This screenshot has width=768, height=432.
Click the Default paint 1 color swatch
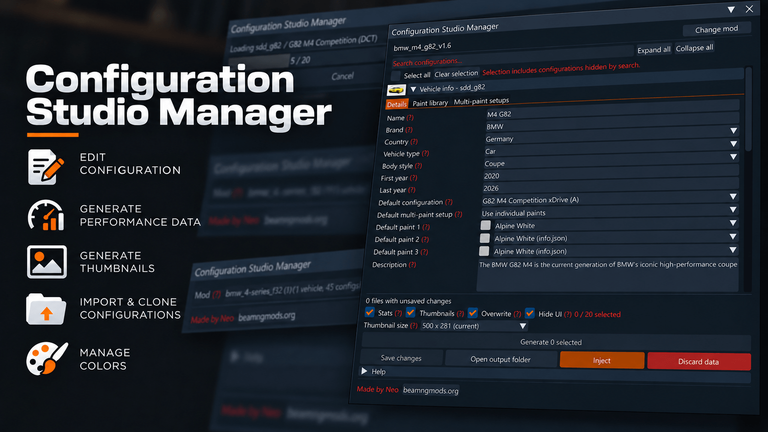[485, 225]
